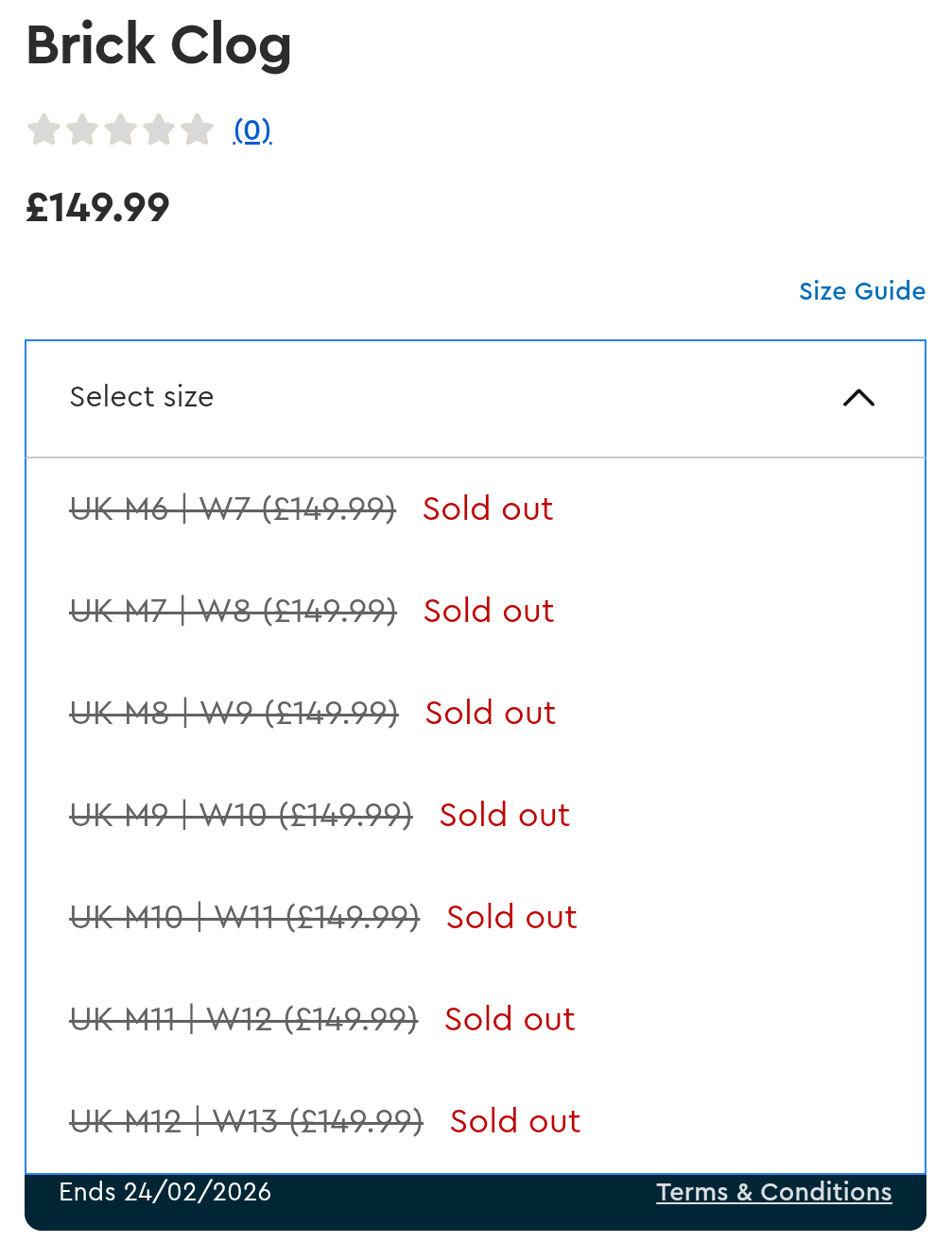Image resolution: width=952 pixels, height=1260 pixels.
Task: Open the Size Guide link
Action: click(x=861, y=291)
